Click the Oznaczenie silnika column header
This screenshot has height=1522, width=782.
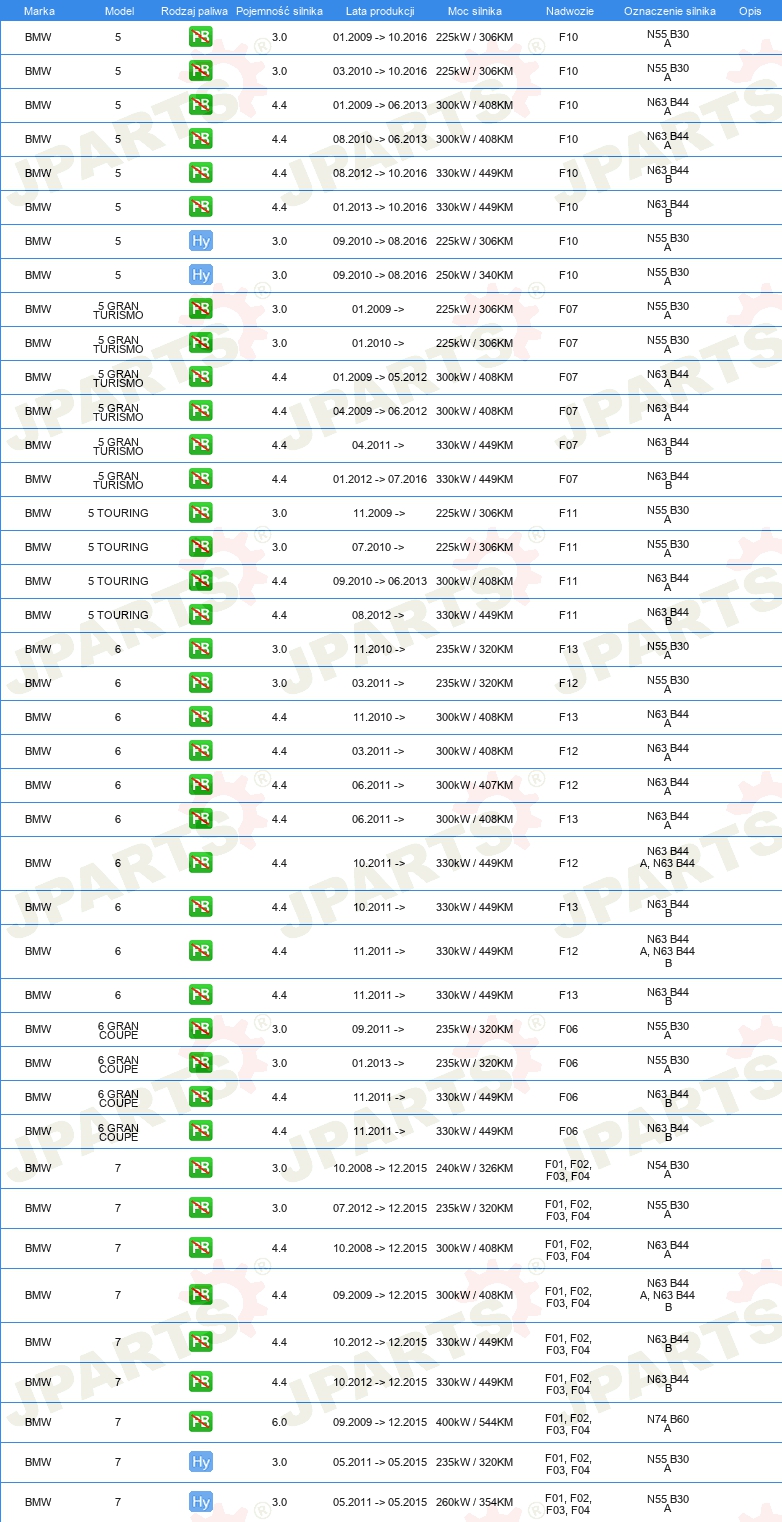click(x=669, y=10)
